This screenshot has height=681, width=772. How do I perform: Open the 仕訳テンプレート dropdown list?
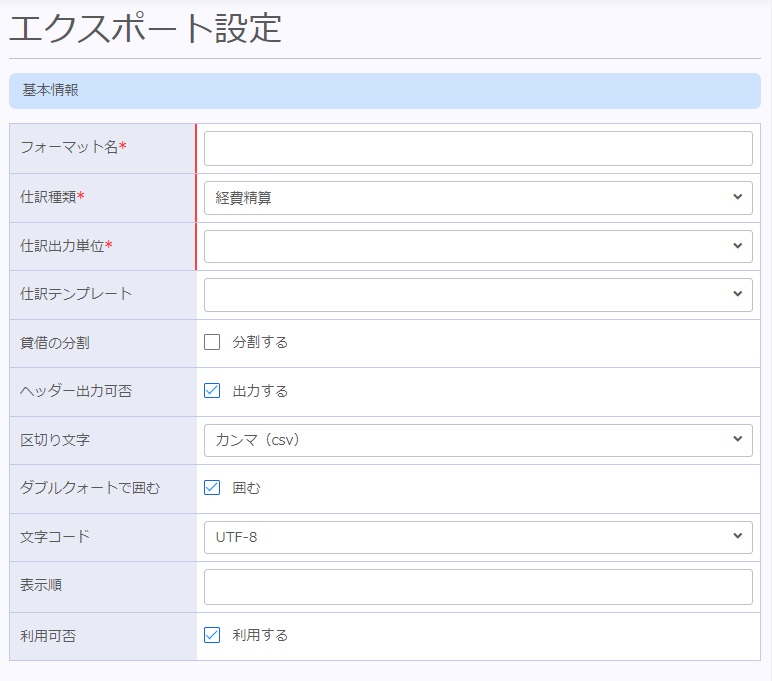point(478,295)
